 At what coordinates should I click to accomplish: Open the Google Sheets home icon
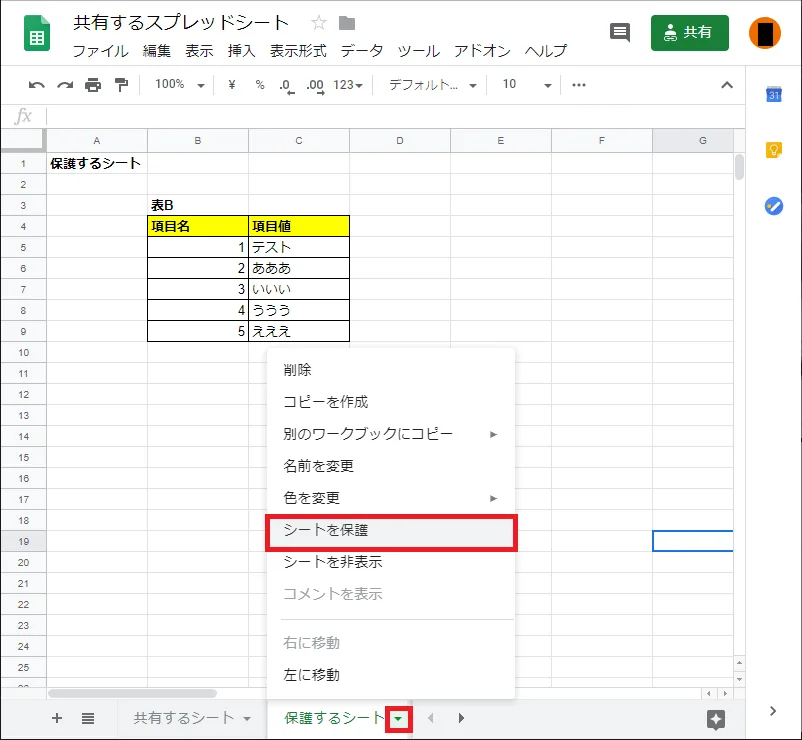coord(37,34)
